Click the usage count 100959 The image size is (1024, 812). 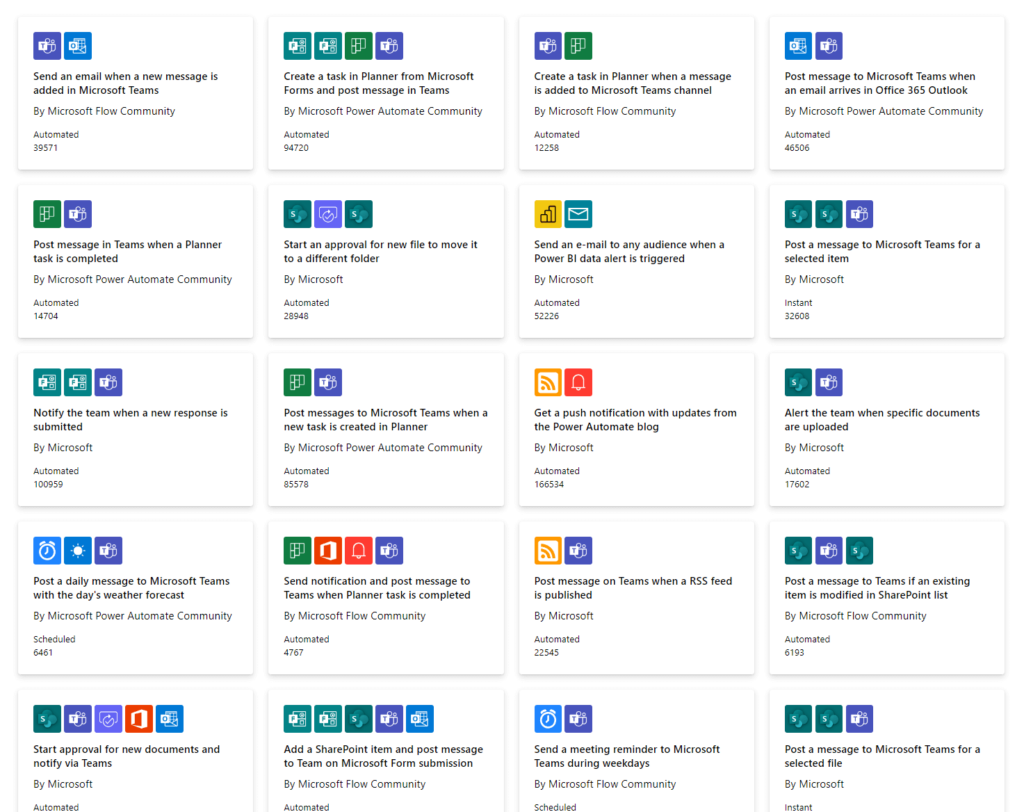pyautogui.click(x=48, y=484)
